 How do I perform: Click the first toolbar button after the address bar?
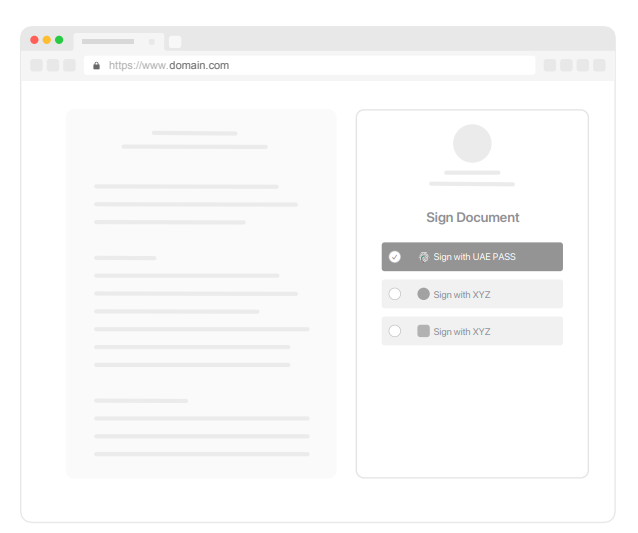(x=550, y=65)
